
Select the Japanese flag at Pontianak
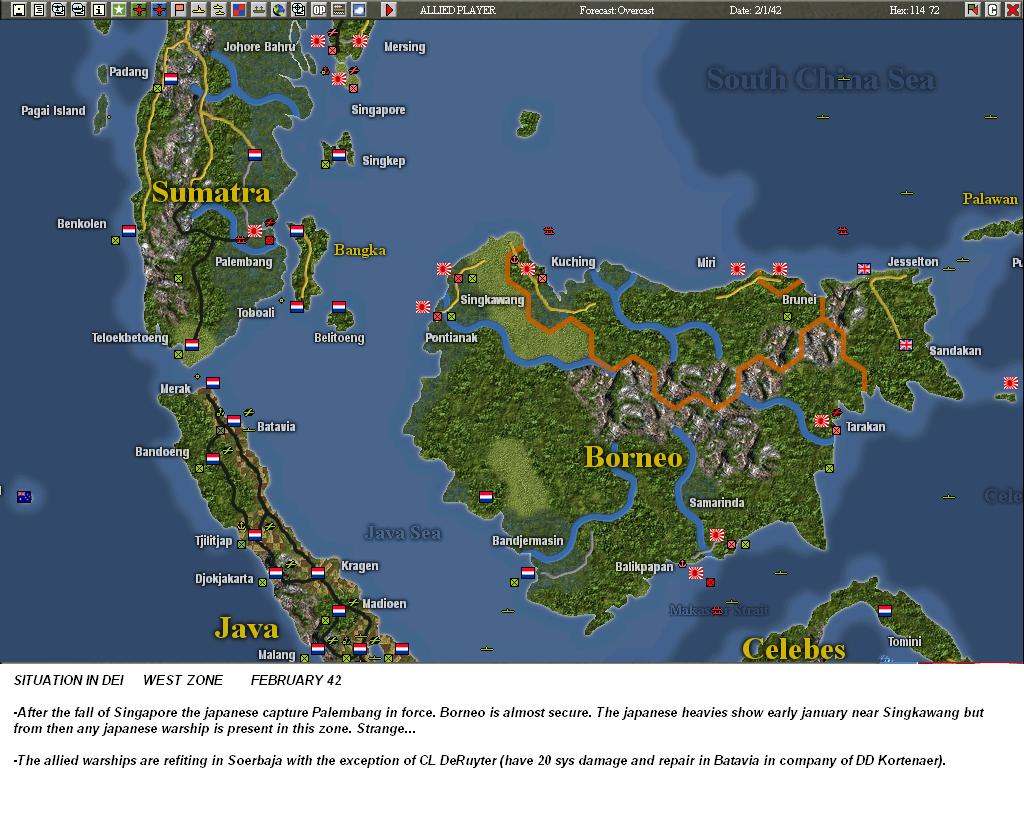[423, 306]
